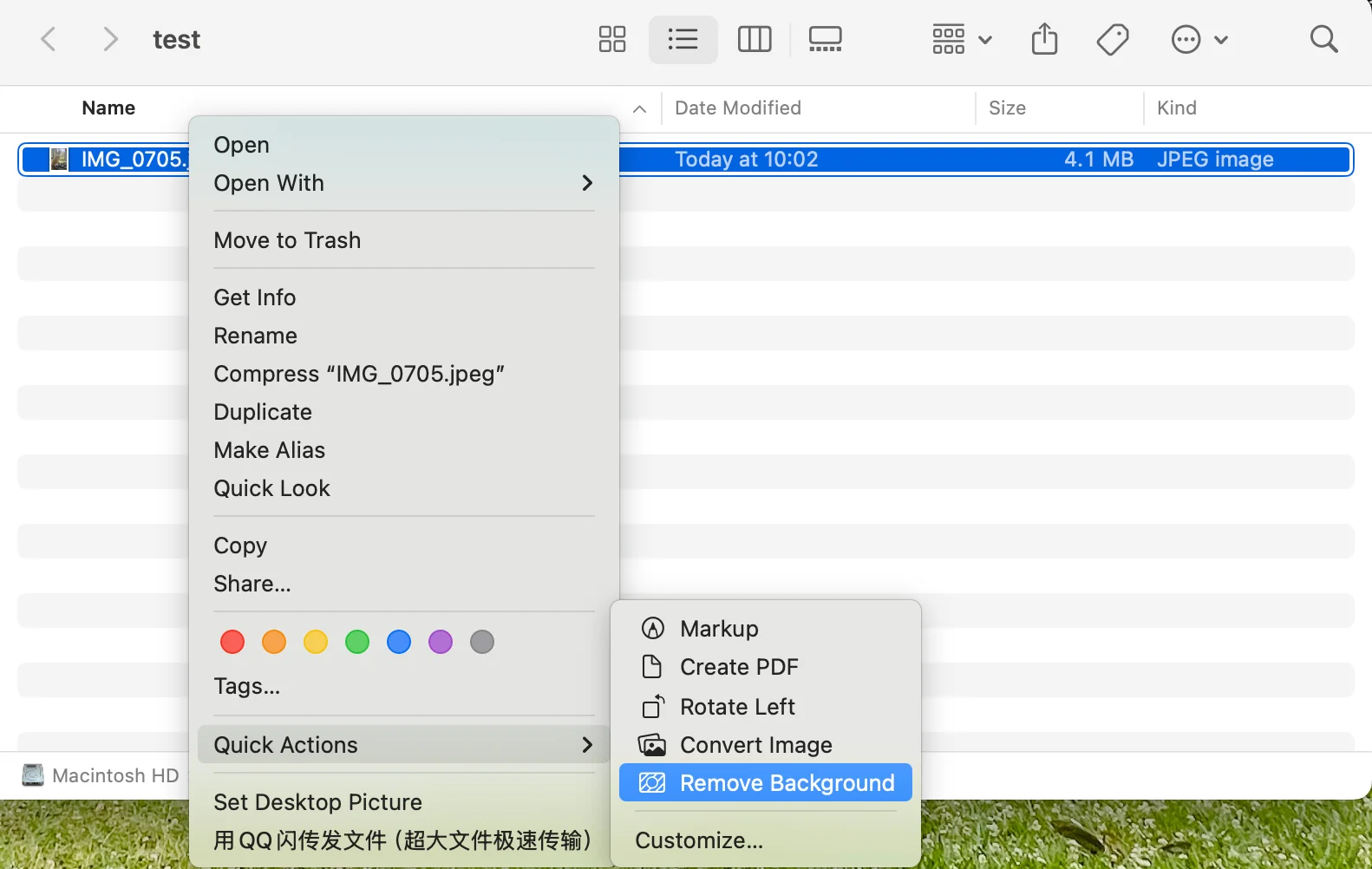Image resolution: width=1372 pixels, height=869 pixels.
Task: Open Finder search magnifier
Action: 1324,39
